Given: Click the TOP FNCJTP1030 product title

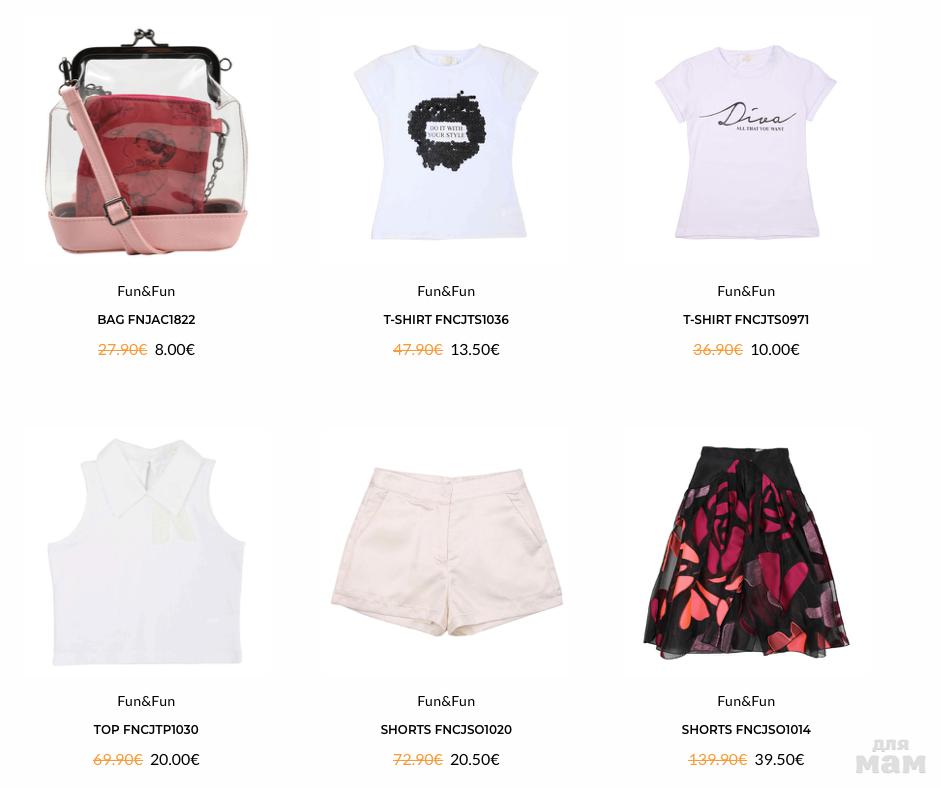Looking at the screenshot, I should pyautogui.click(x=146, y=730).
